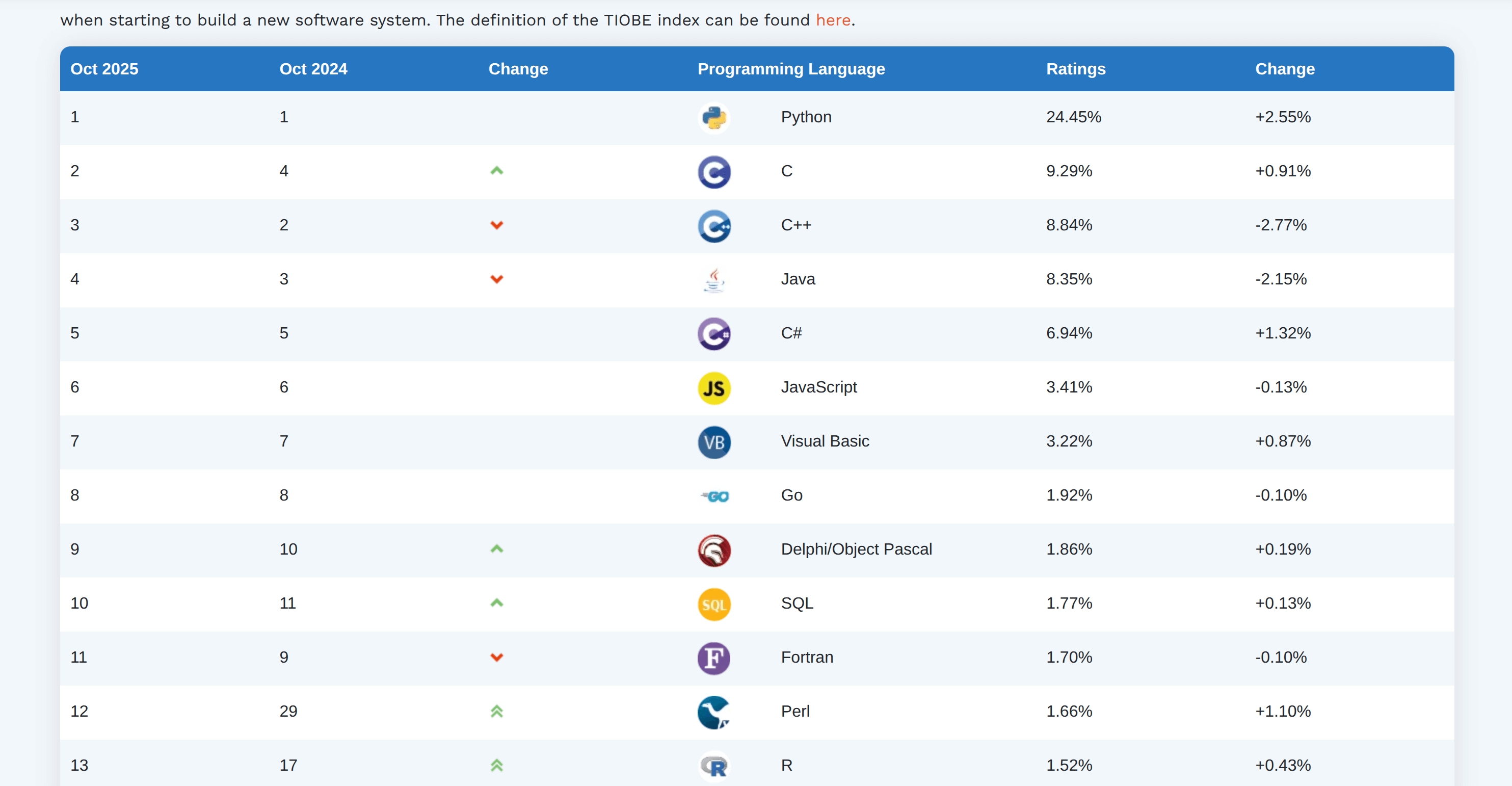Screen dimensions: 1512x786
Task: Click the yellow JS JavaScript icon
Action: pyautogui.click(x=714, y=387)
